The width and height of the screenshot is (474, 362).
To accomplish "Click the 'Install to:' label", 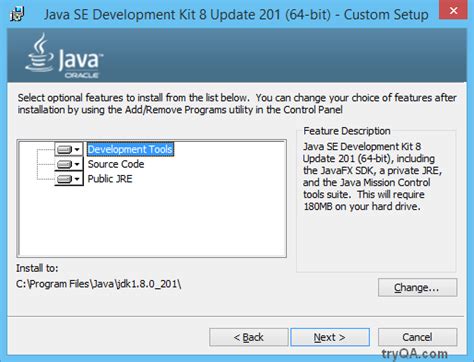I will point(37,268).
